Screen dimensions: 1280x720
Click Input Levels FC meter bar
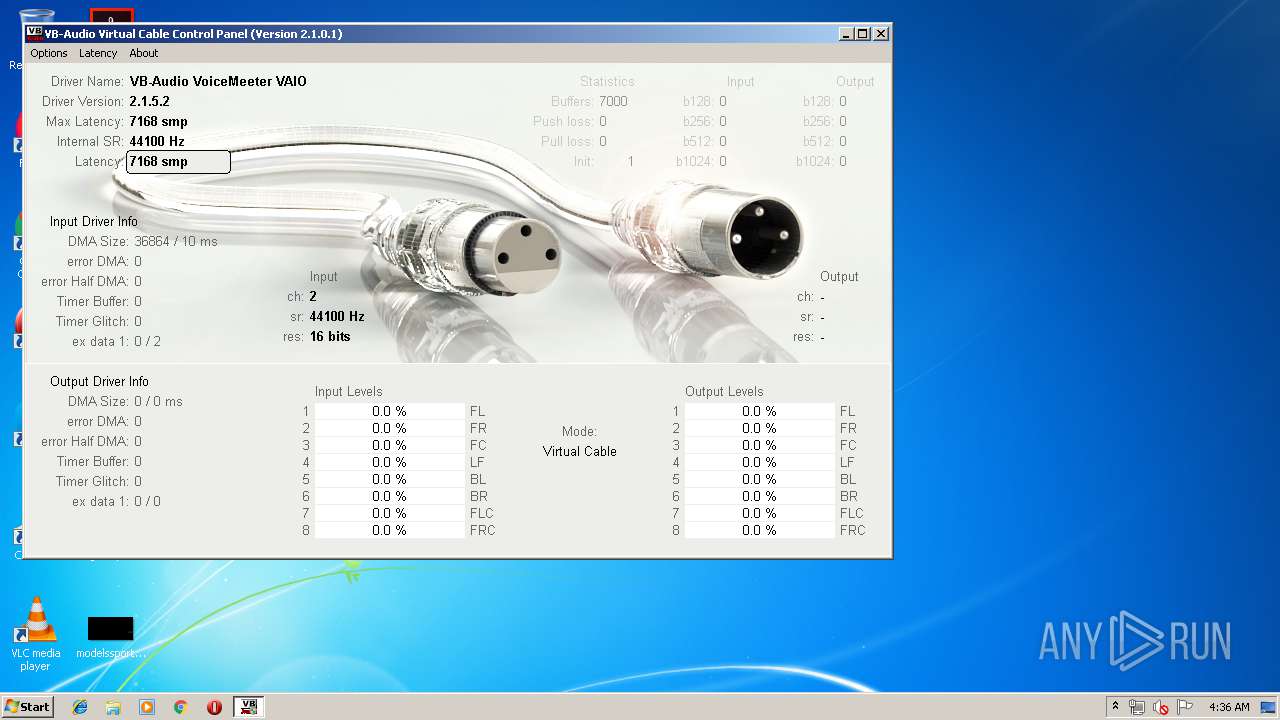[x=390, y=445]
